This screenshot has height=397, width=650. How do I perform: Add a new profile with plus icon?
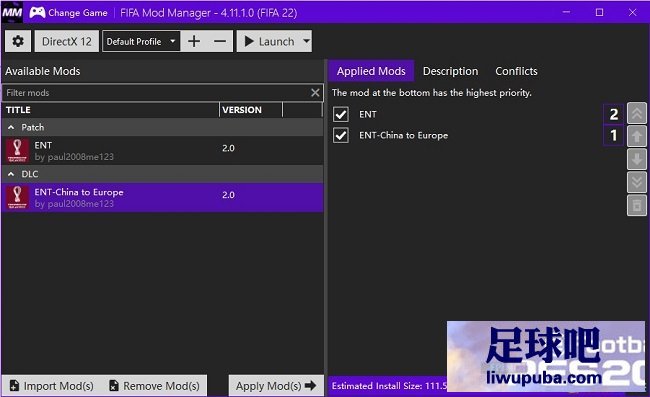(x=194, y=41)
